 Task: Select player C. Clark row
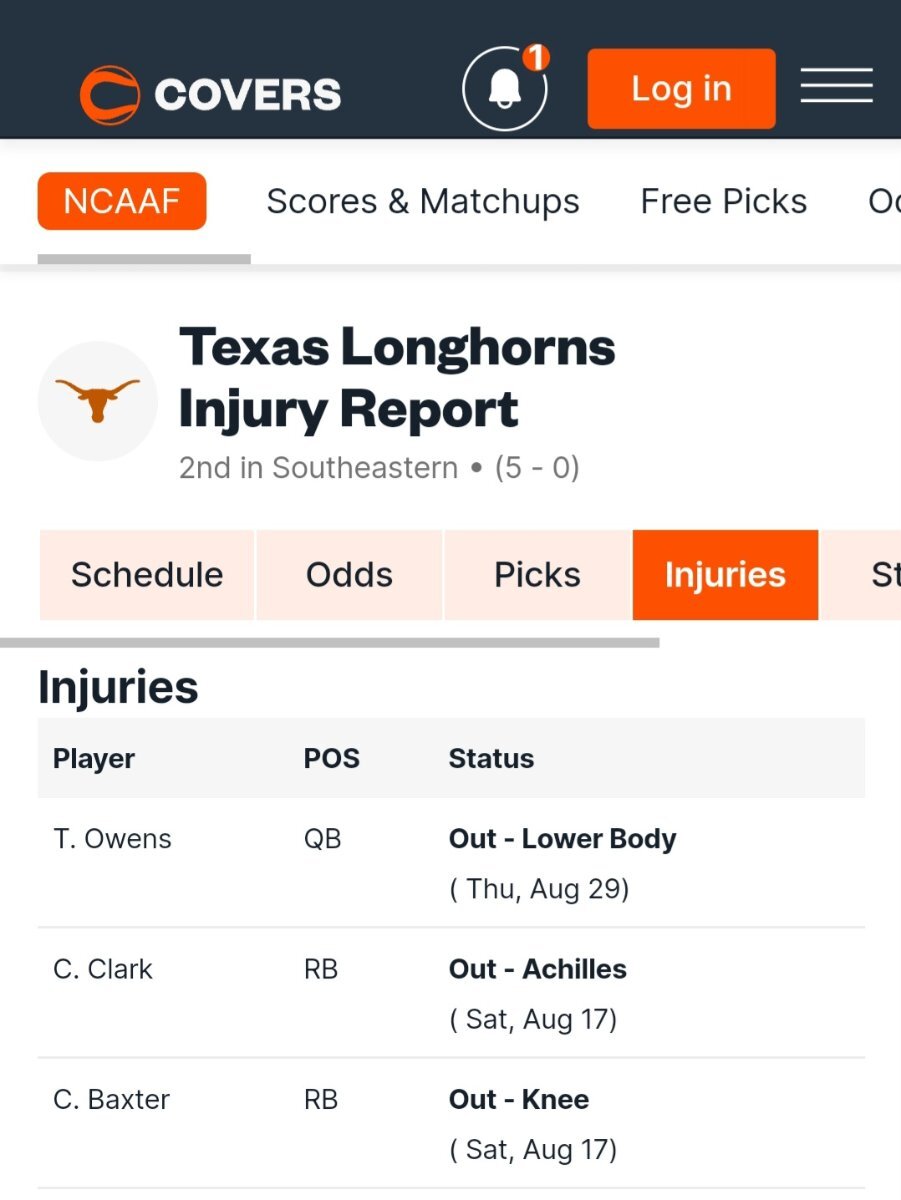coord(451,993)
